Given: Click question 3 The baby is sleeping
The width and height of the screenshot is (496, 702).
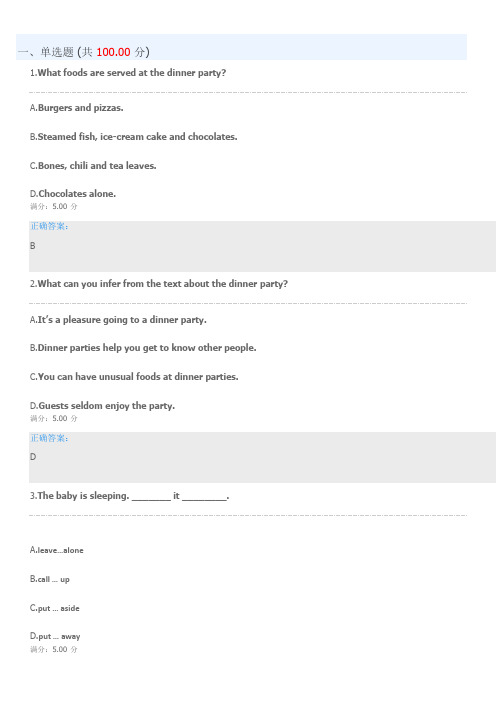Looking at the screenshot, I should (x=130, y=496).
